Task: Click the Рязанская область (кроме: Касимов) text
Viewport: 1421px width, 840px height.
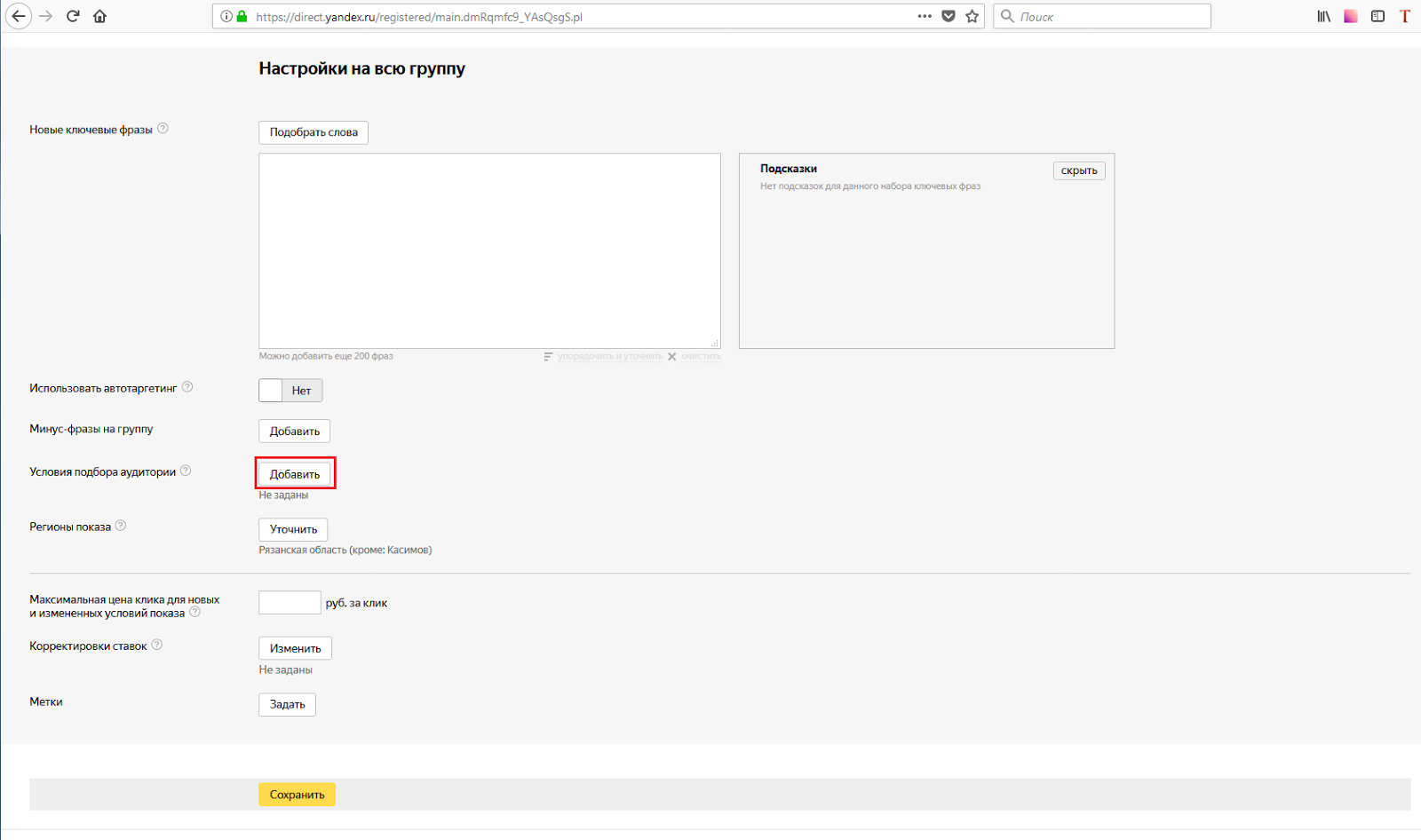Action: coord(345,550)
